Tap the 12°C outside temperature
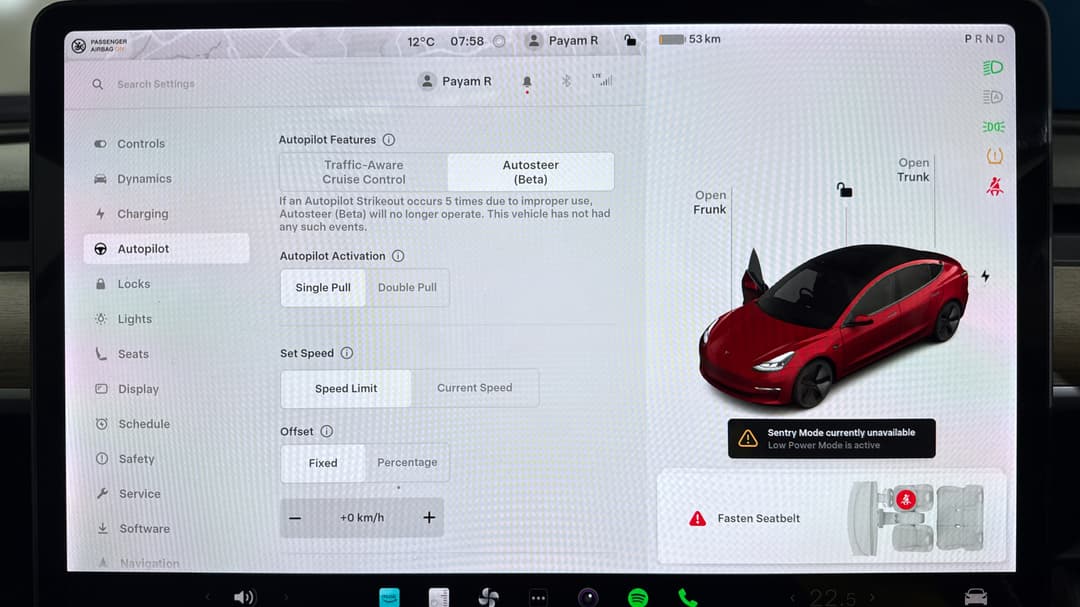The width and height of the screenshot is (1080, 607). coord(421,42)
